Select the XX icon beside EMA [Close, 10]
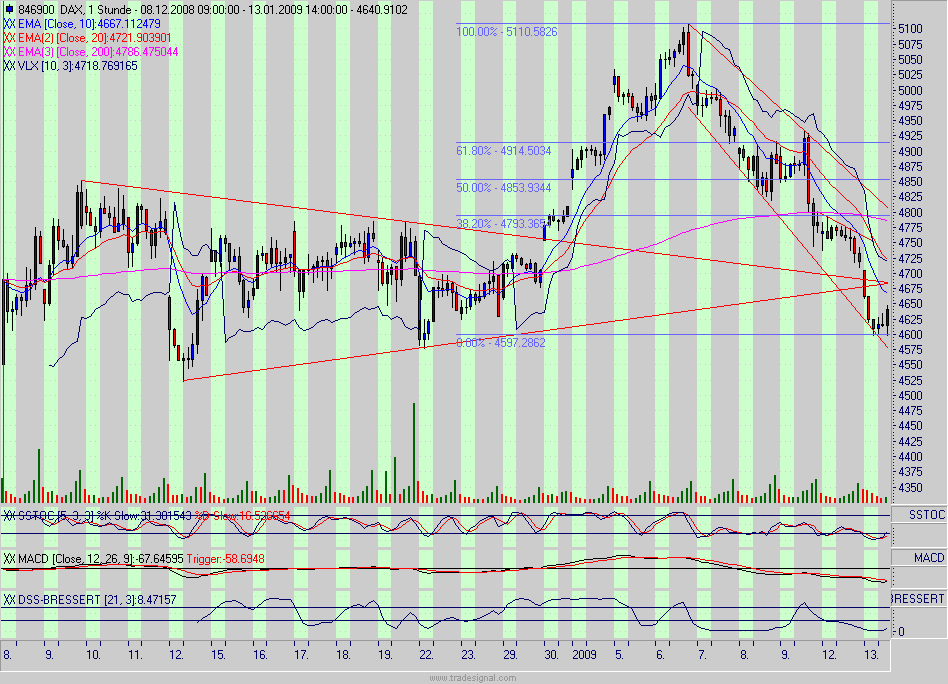 click(8, 23)
